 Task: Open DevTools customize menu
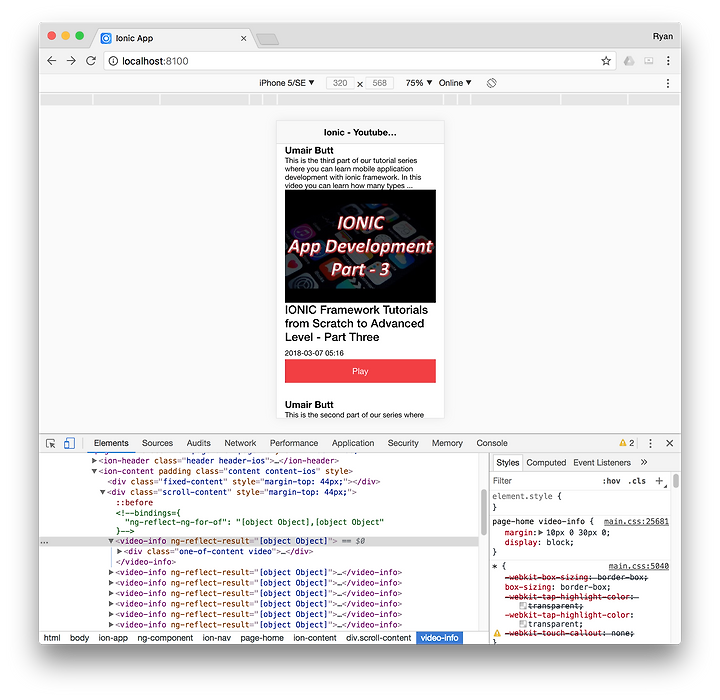coord(650,443)
